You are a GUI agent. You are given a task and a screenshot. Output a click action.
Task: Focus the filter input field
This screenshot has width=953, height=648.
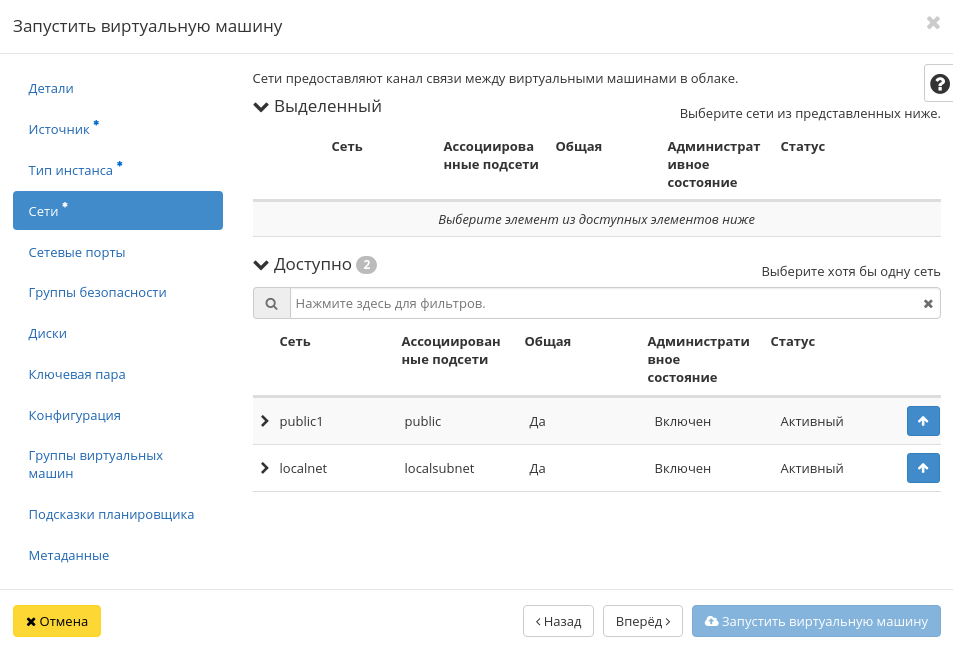[x=604, y=303]
